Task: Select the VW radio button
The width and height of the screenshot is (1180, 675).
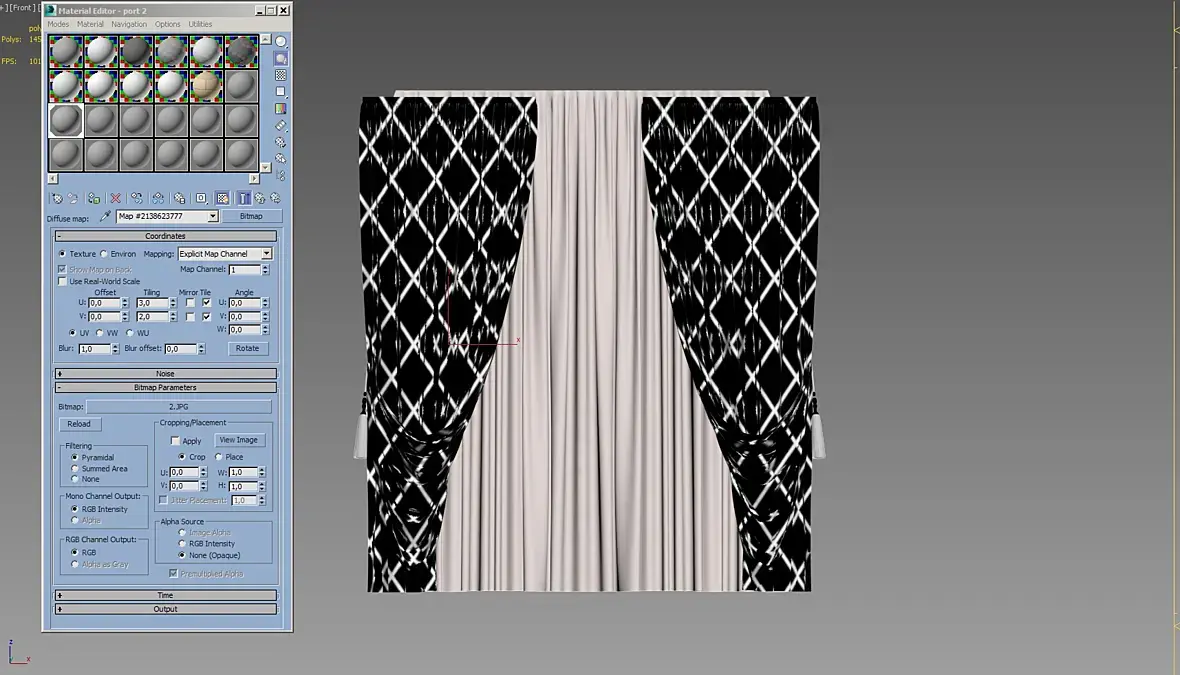Action: tap(99, 333)
